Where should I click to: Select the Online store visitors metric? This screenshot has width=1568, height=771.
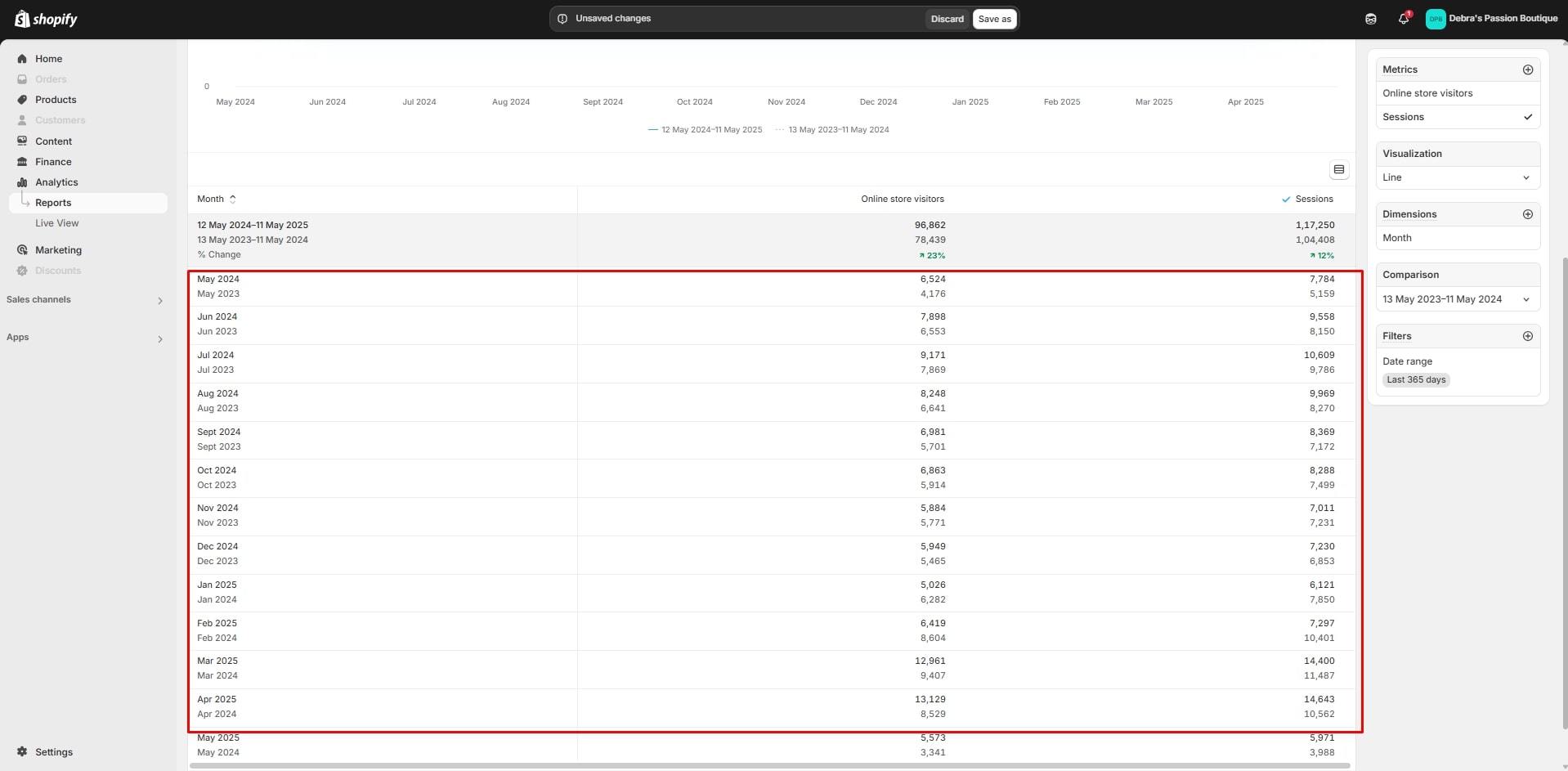[1427, 93]
